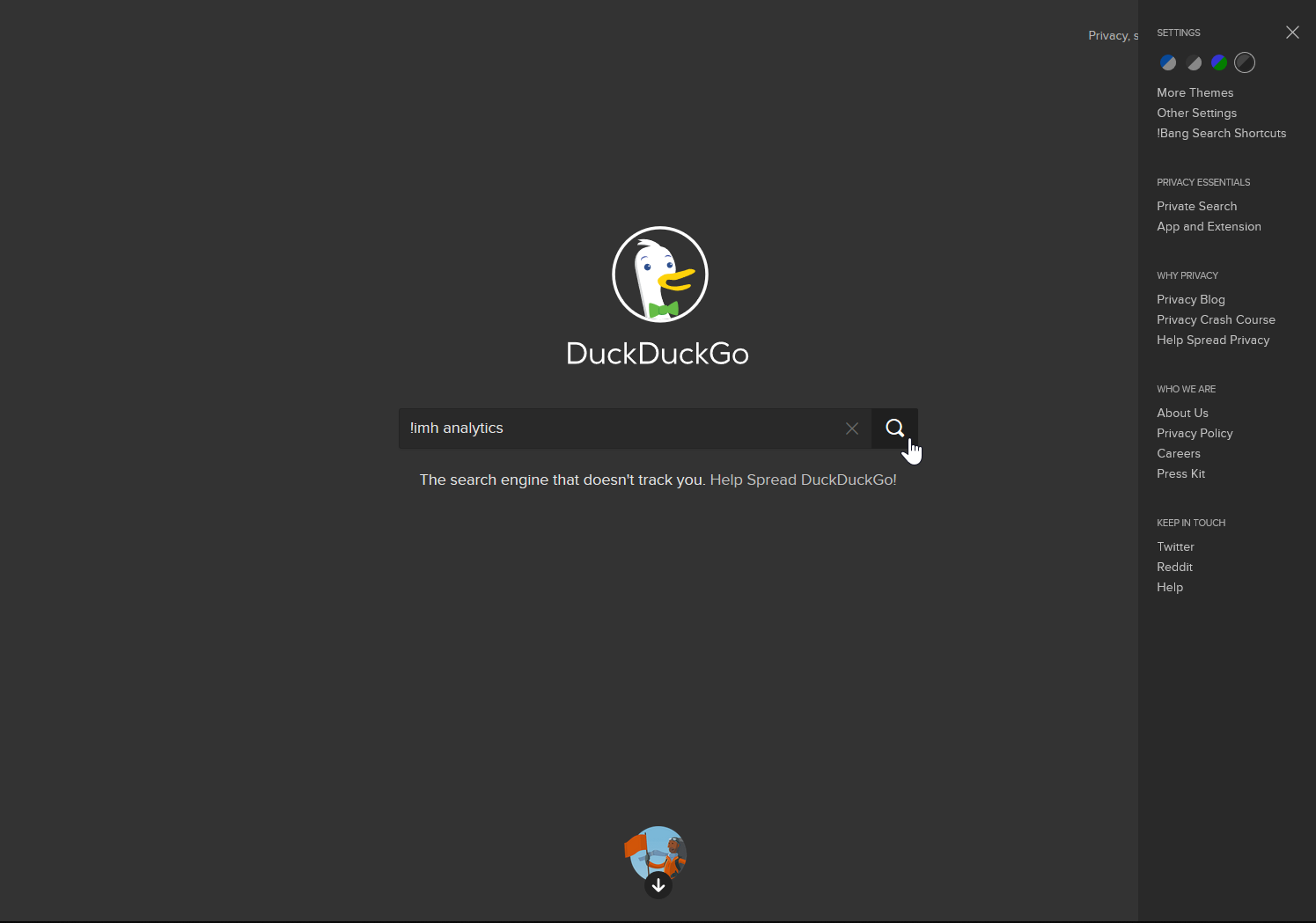
Task: Open Privacy Crash Course
Action: point(1216,319)
